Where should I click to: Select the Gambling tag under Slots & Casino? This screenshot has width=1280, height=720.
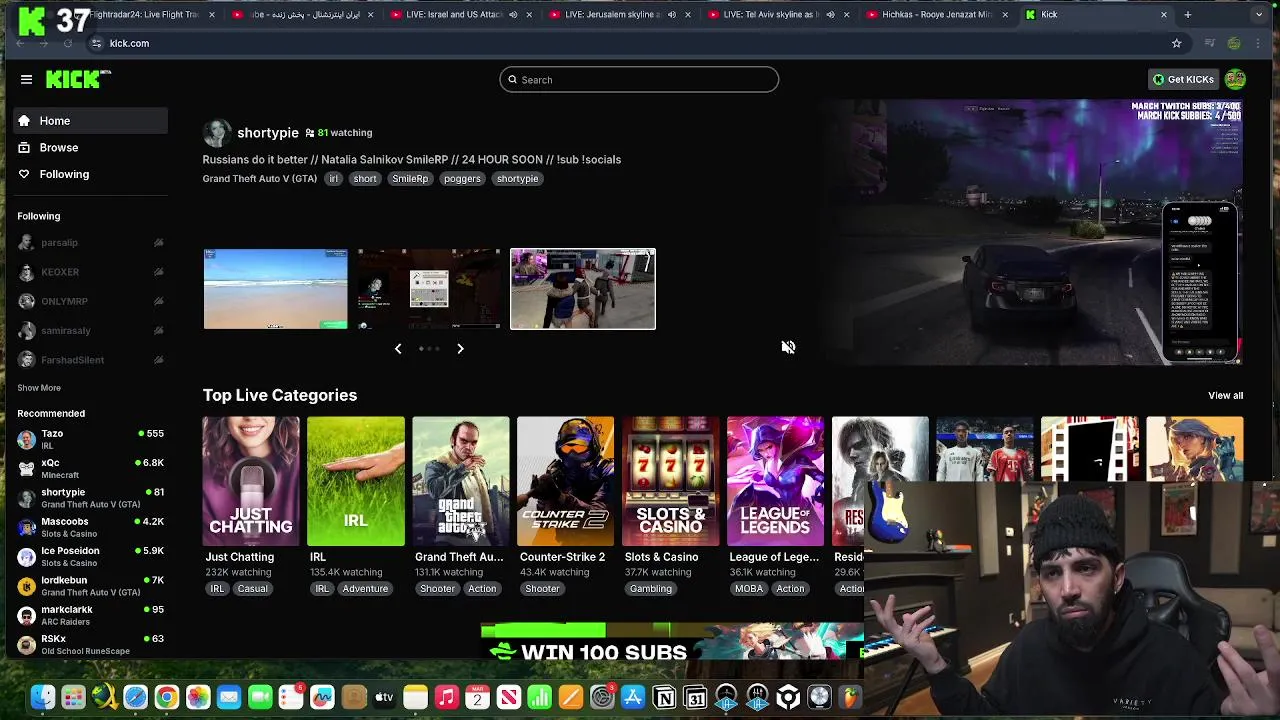(651, 589)
